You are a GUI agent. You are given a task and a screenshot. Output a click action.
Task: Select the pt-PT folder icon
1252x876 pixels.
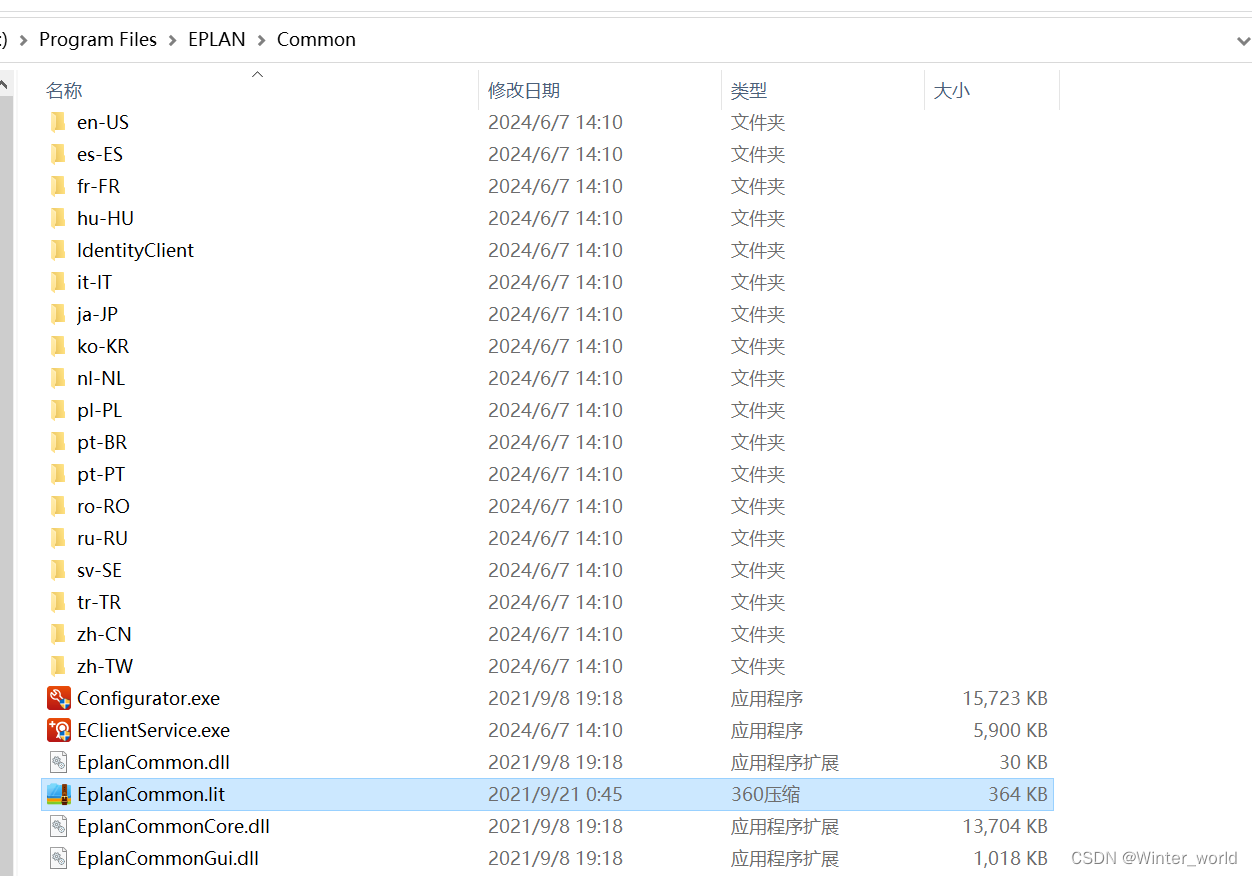[x=58, y=474]
